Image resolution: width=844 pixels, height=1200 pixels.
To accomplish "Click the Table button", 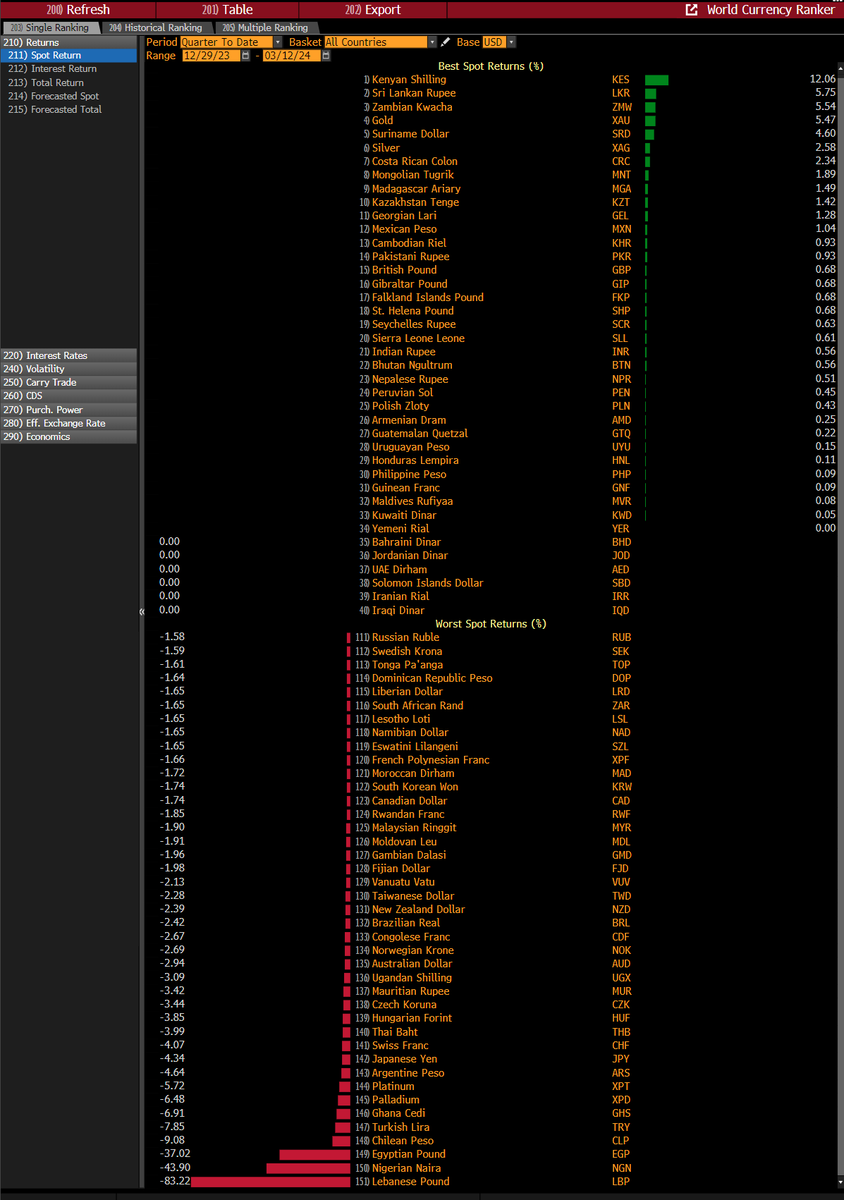I will tap(227, 10).
